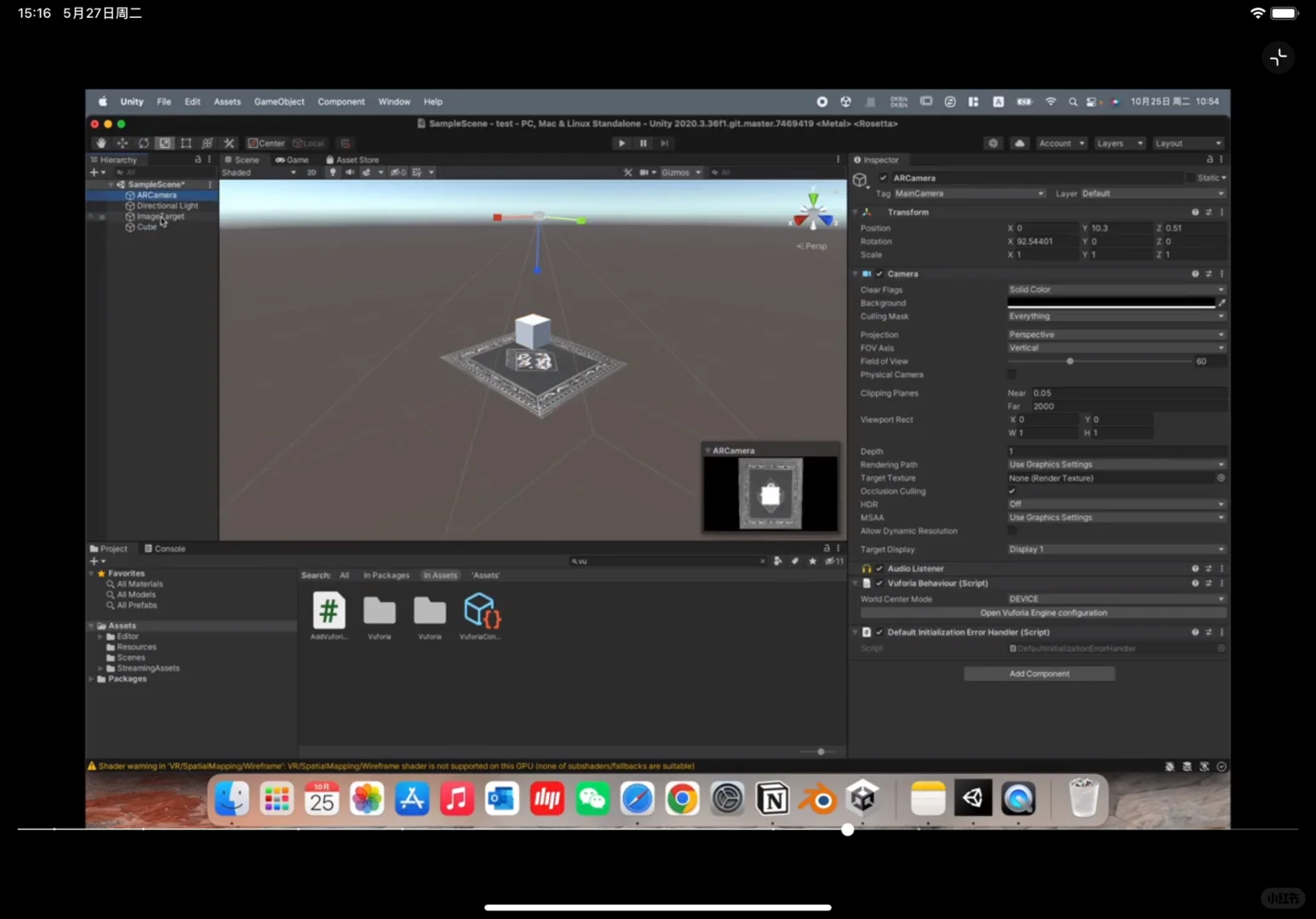Open custom editor tools in toolbar
The width and height of the screenshot is (1316, 919).
(229, 143)
